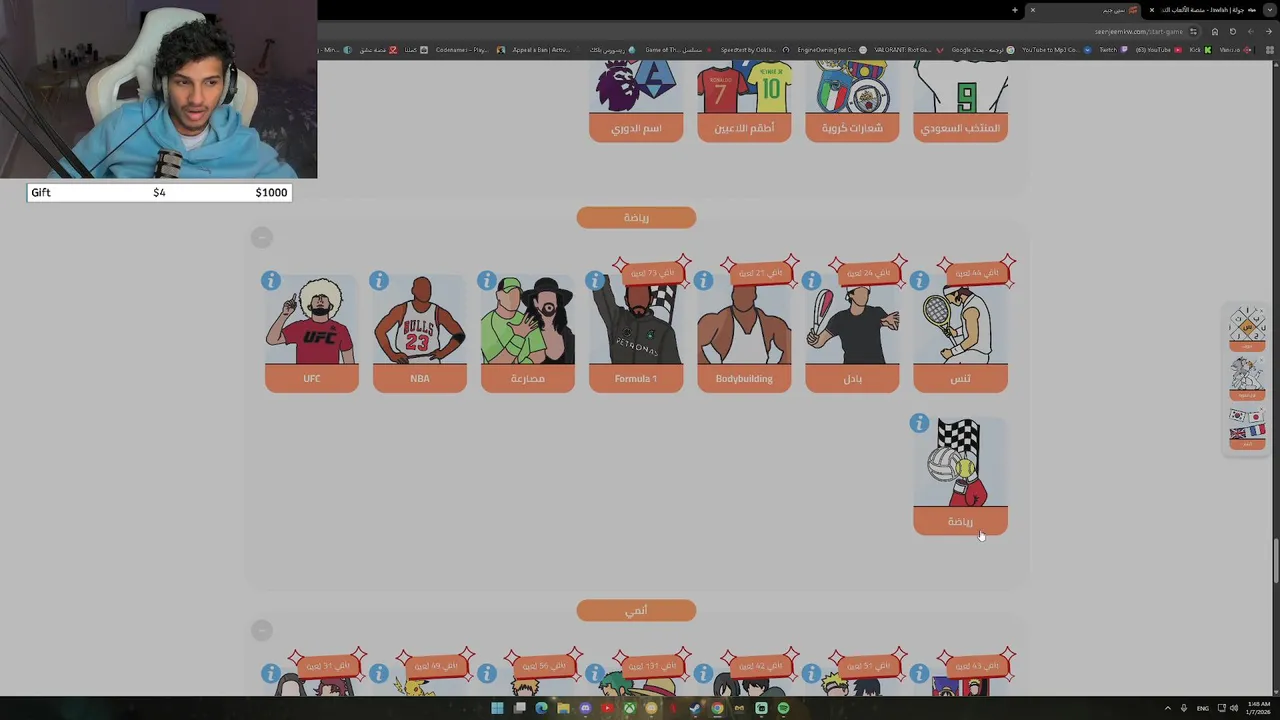Image resolution: width=1280 pixels, height=720 pixels.
Task: Close the سين جيم active tab
Action: tap(1033, 10)
